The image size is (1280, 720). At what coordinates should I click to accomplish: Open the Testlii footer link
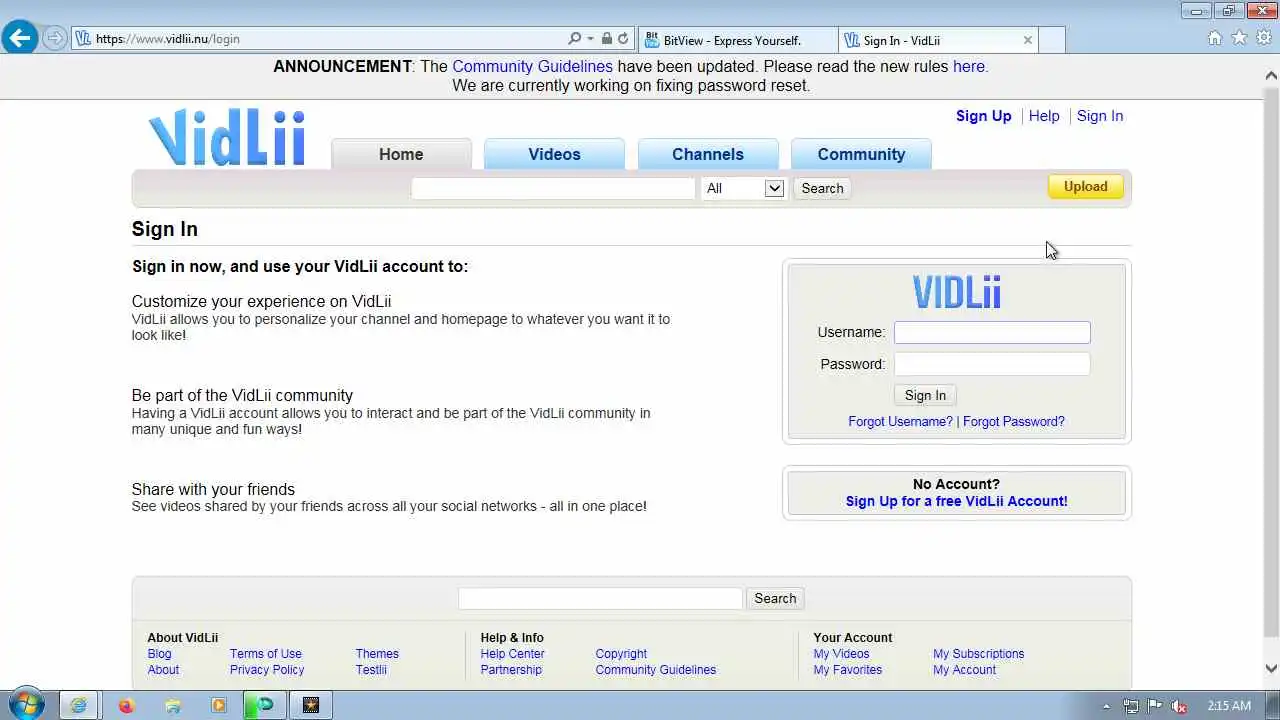(x=371, y=670)
